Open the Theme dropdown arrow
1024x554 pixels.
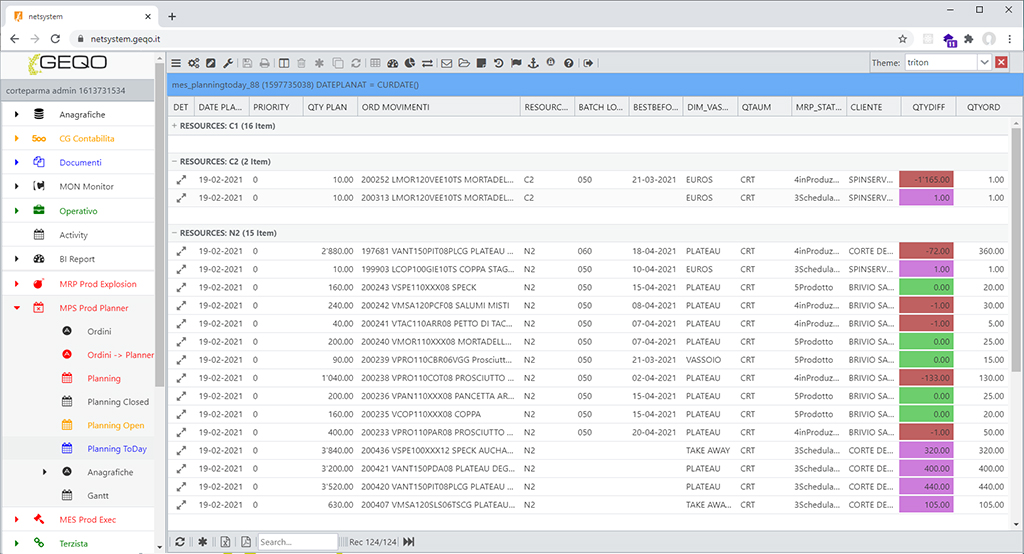tap(984, 63)
